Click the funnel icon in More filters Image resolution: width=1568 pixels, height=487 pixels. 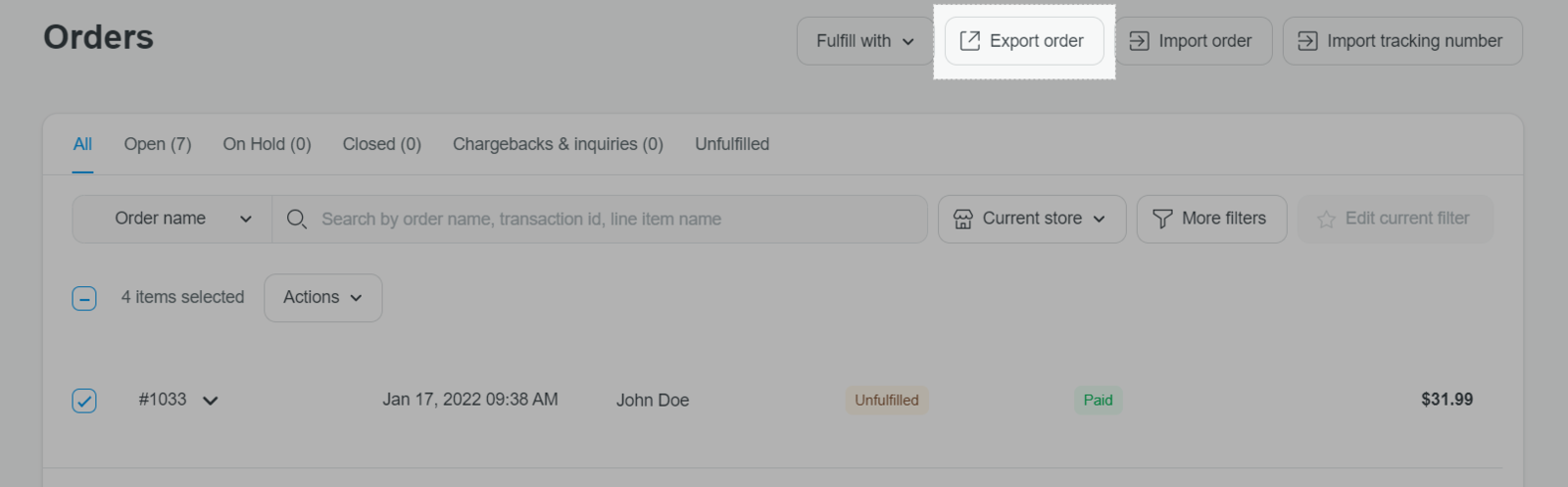[x=1162, y=219]
